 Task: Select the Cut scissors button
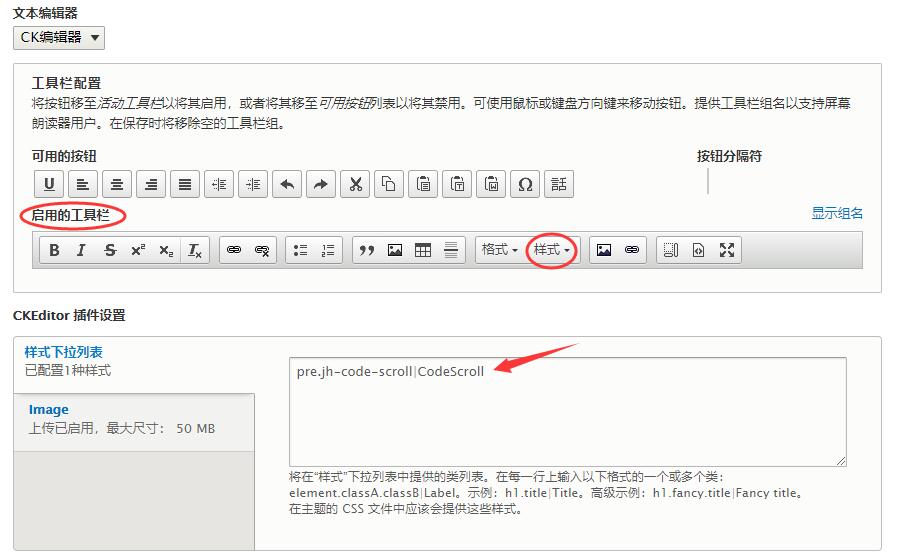(355, 184)
